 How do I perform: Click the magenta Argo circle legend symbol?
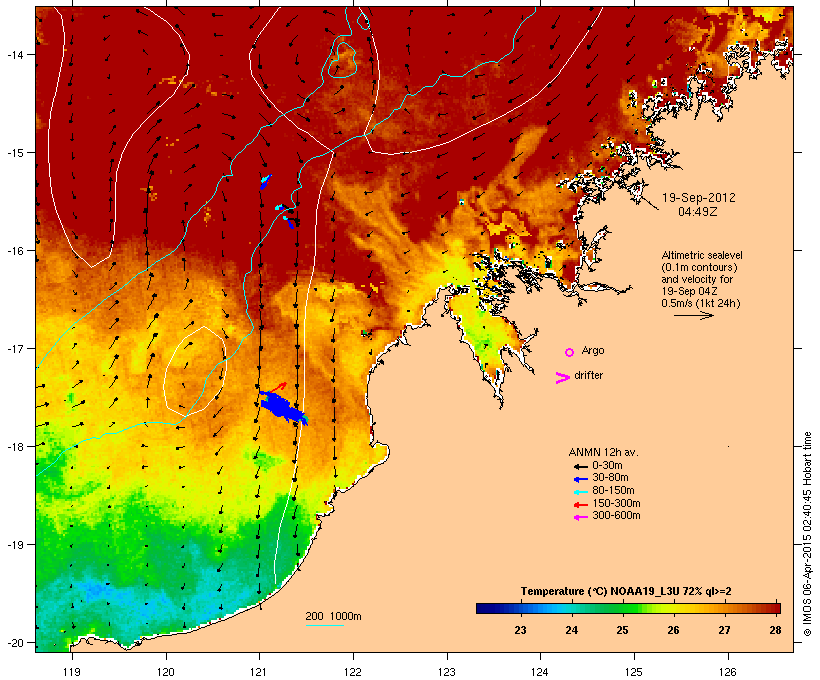570,352
